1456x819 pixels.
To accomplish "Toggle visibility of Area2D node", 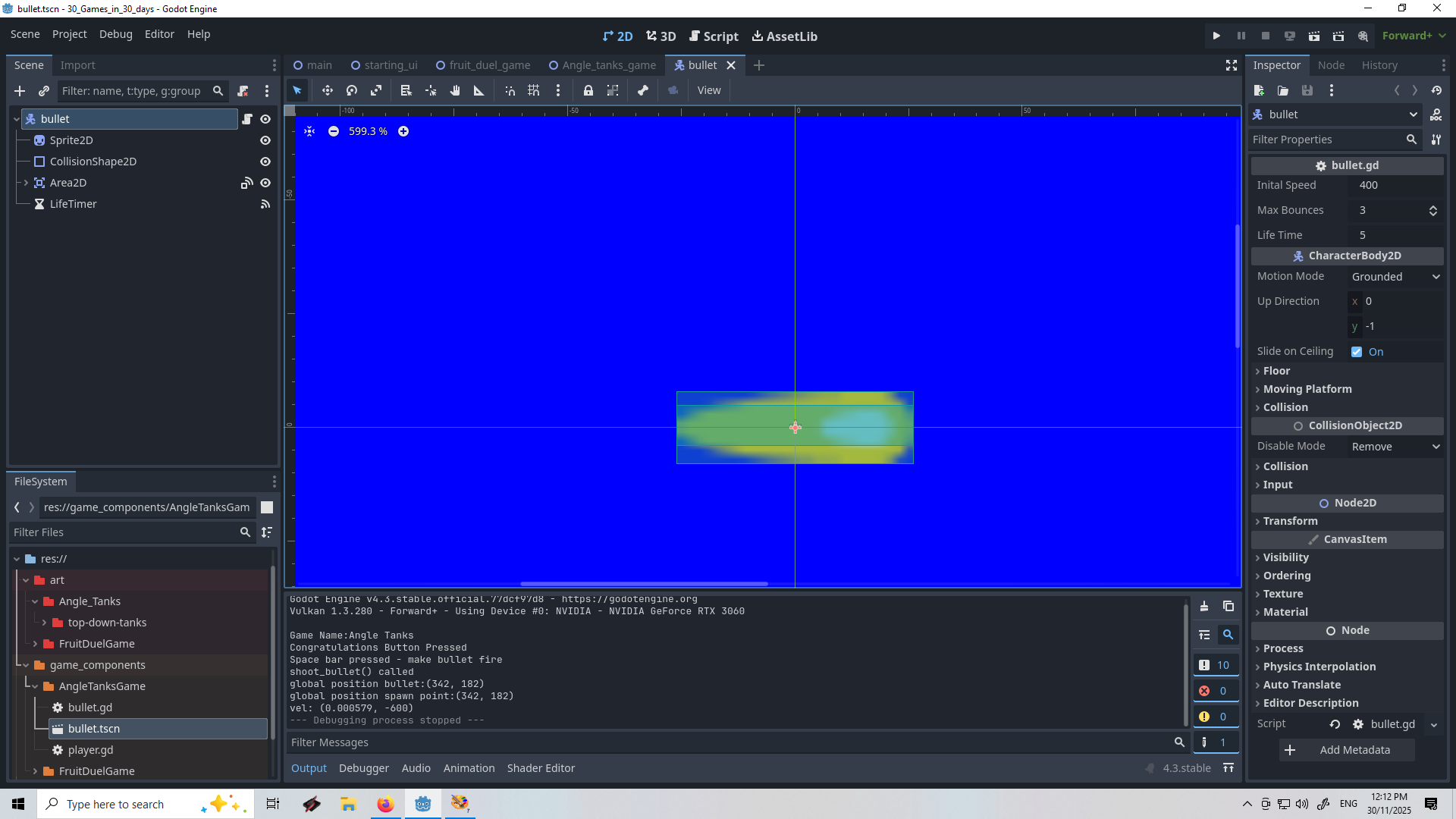I will (265, 183).
